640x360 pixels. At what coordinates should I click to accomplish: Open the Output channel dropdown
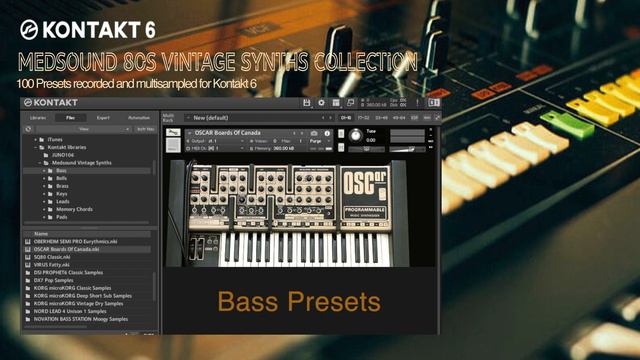tap(215, 141)
